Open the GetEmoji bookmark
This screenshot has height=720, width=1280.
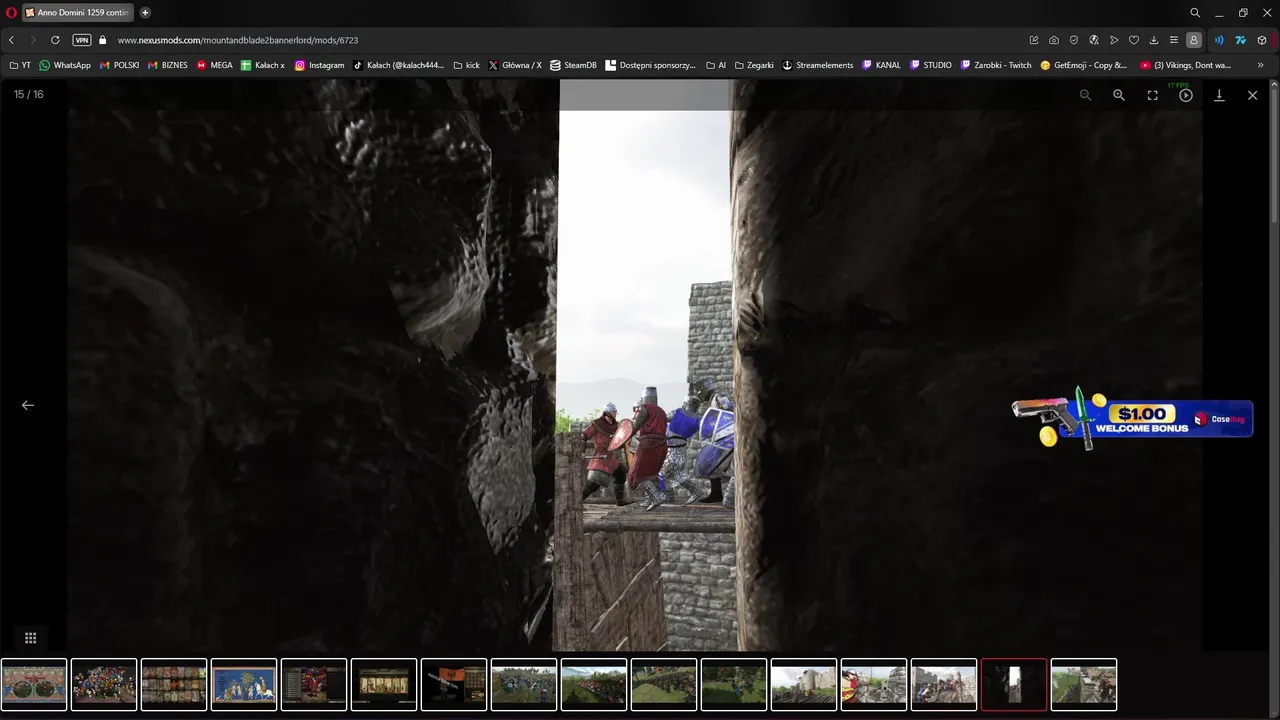pos(1084,65)
